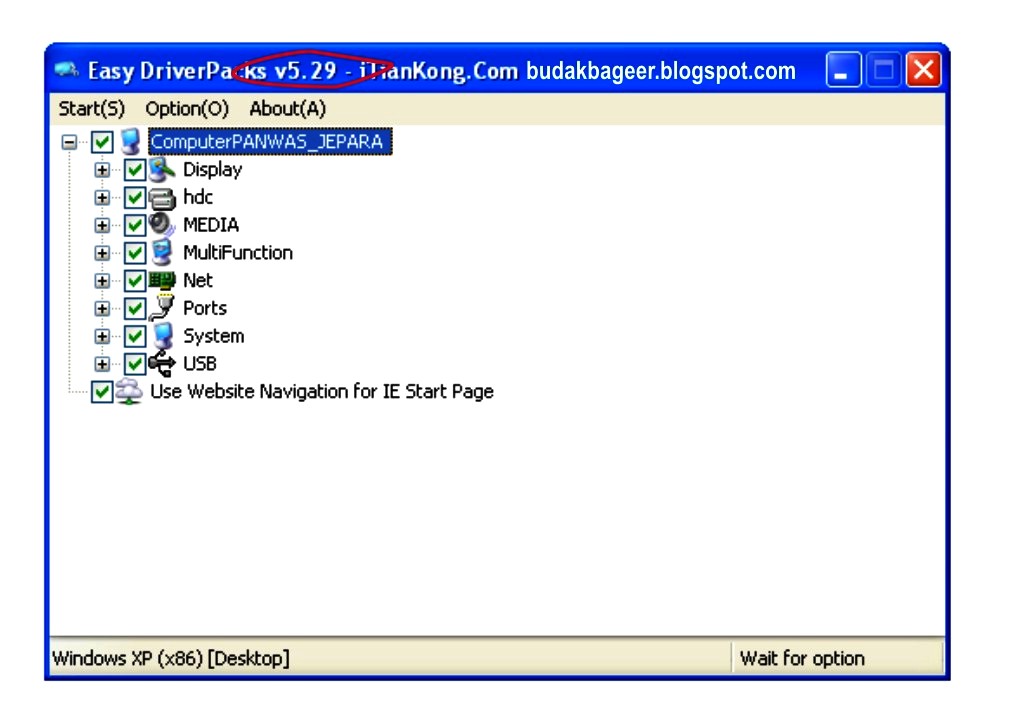Toggle the MEDIA drivers checkbox
Viewport: 1011px width, 724px height.
click(134, 225)
